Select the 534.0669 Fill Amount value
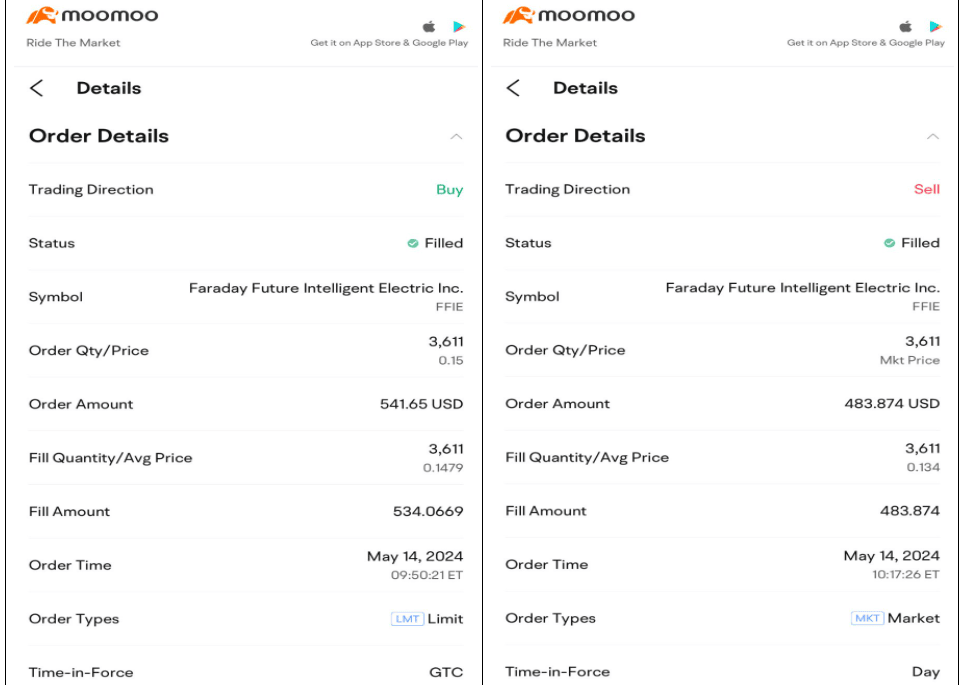 click(x=428, y=511)
